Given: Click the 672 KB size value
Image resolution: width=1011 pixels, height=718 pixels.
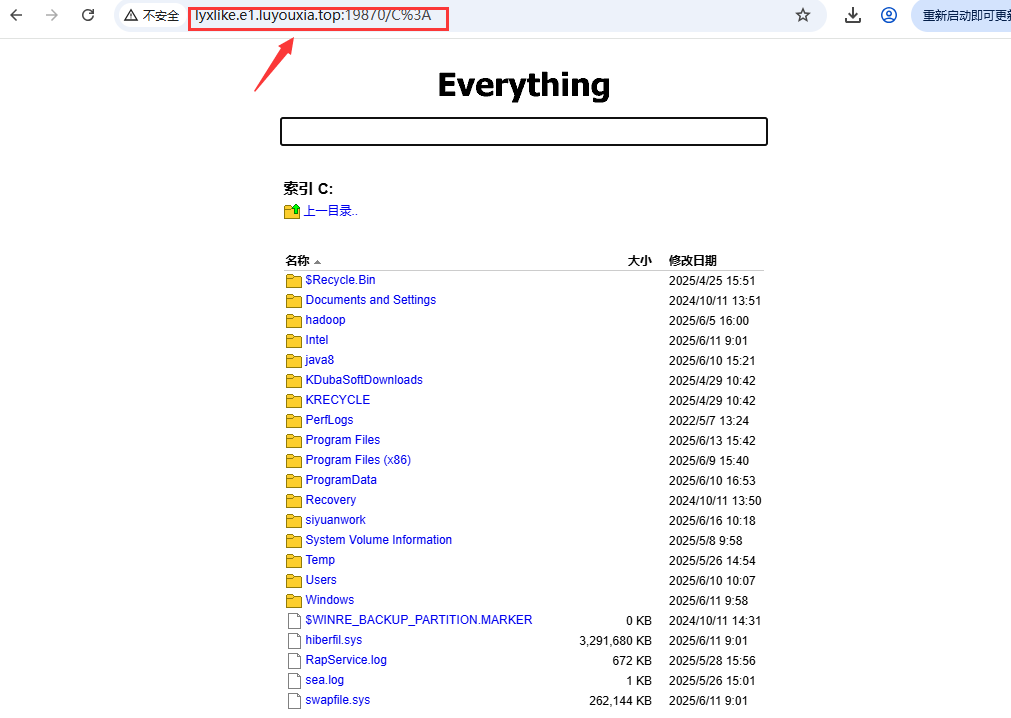Looking at the screenshot, I should (632, 661).
